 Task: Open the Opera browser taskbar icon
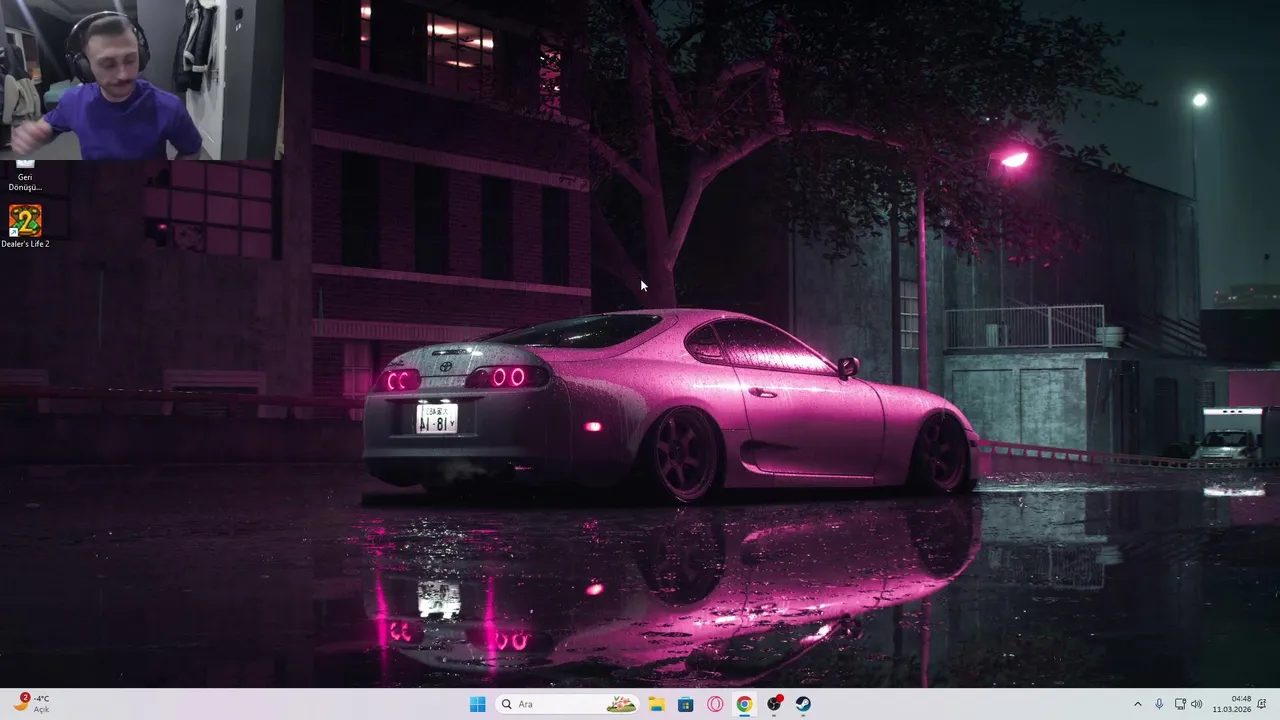coord(715,704)
